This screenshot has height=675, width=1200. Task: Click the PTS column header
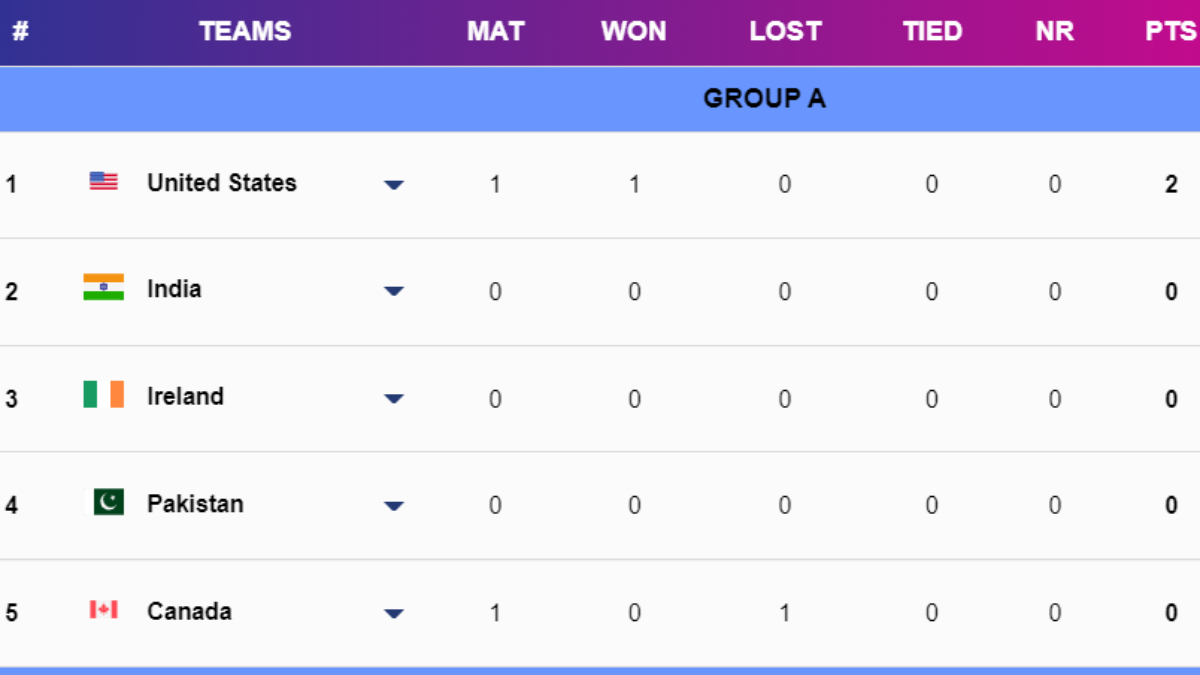click(x=1170, y=31)
